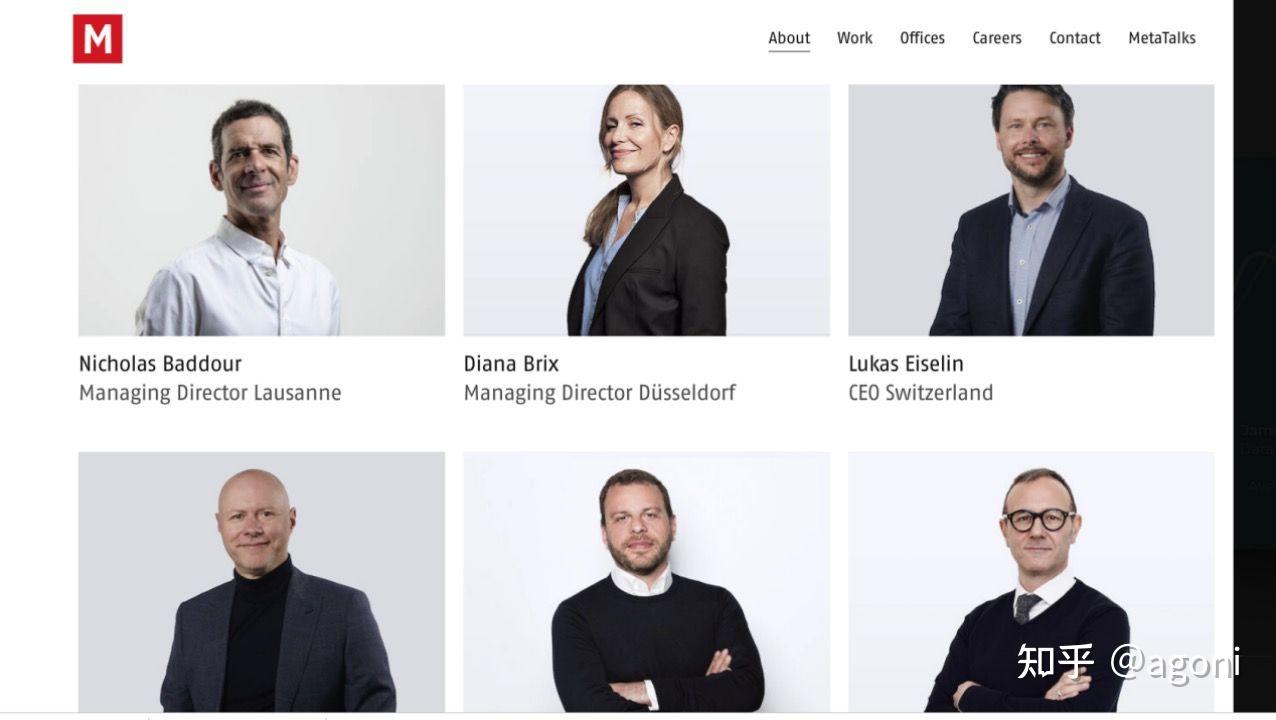1276x720 pixels.
Task: Go to the Offices page
Action: point(922,38)
